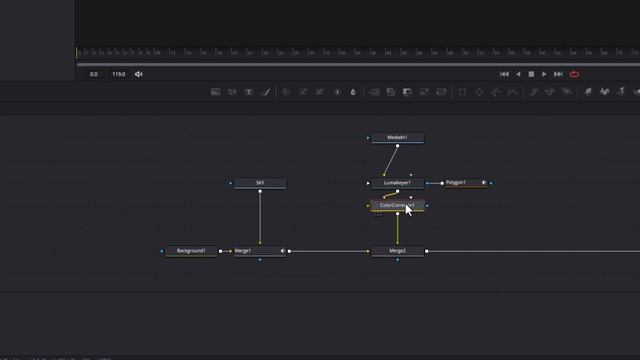Click the time ruler above the node editor

click(358, 52)
